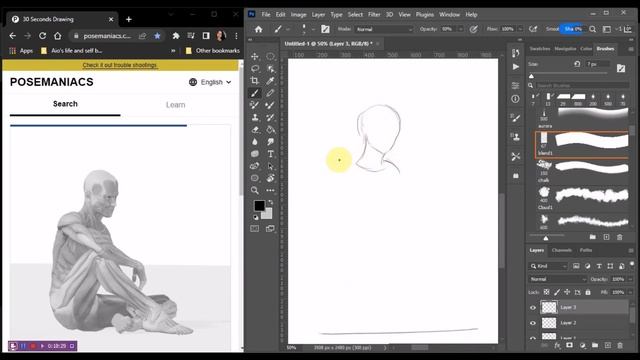640x360 pixels.
Task: Open the Layer menu
Action: 318,14
